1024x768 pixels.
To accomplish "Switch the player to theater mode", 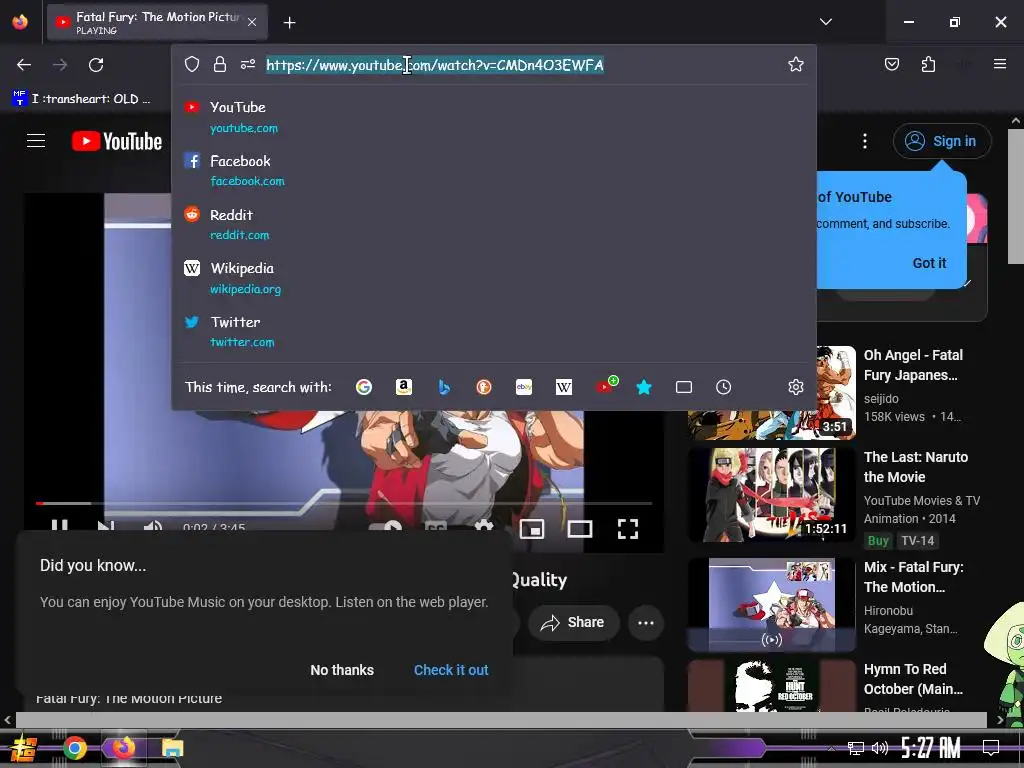I will [580, 528].
